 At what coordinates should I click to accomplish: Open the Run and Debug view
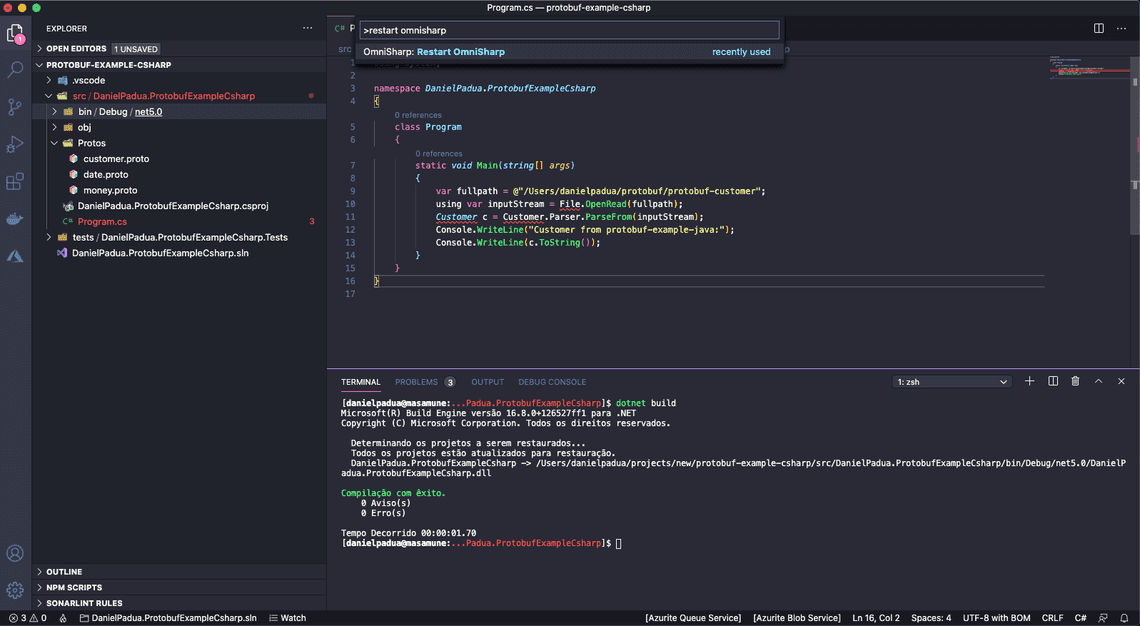(15, 145)
